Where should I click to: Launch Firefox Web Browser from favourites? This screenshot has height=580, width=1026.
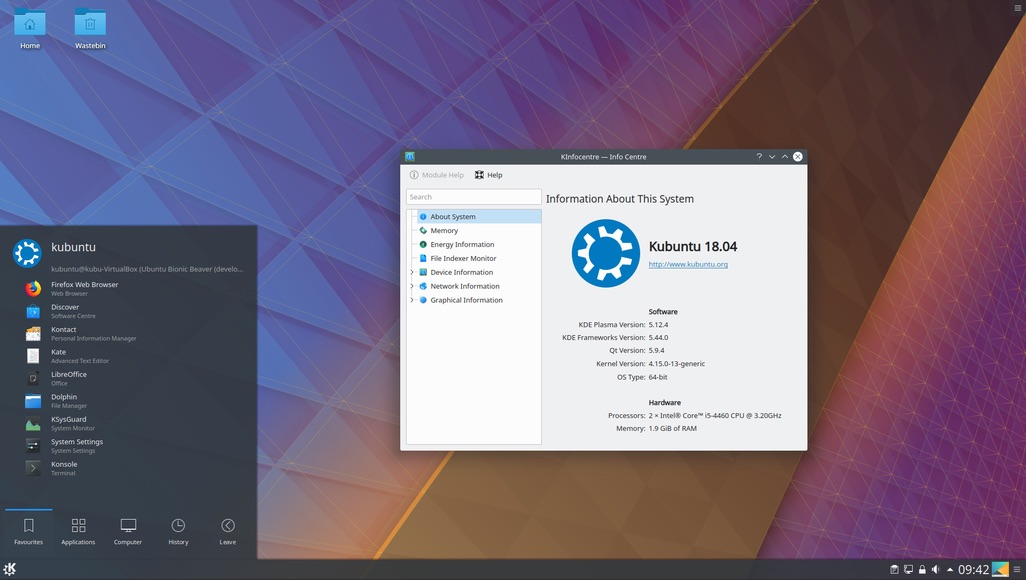pyautogui.click(x=84, y=289)
